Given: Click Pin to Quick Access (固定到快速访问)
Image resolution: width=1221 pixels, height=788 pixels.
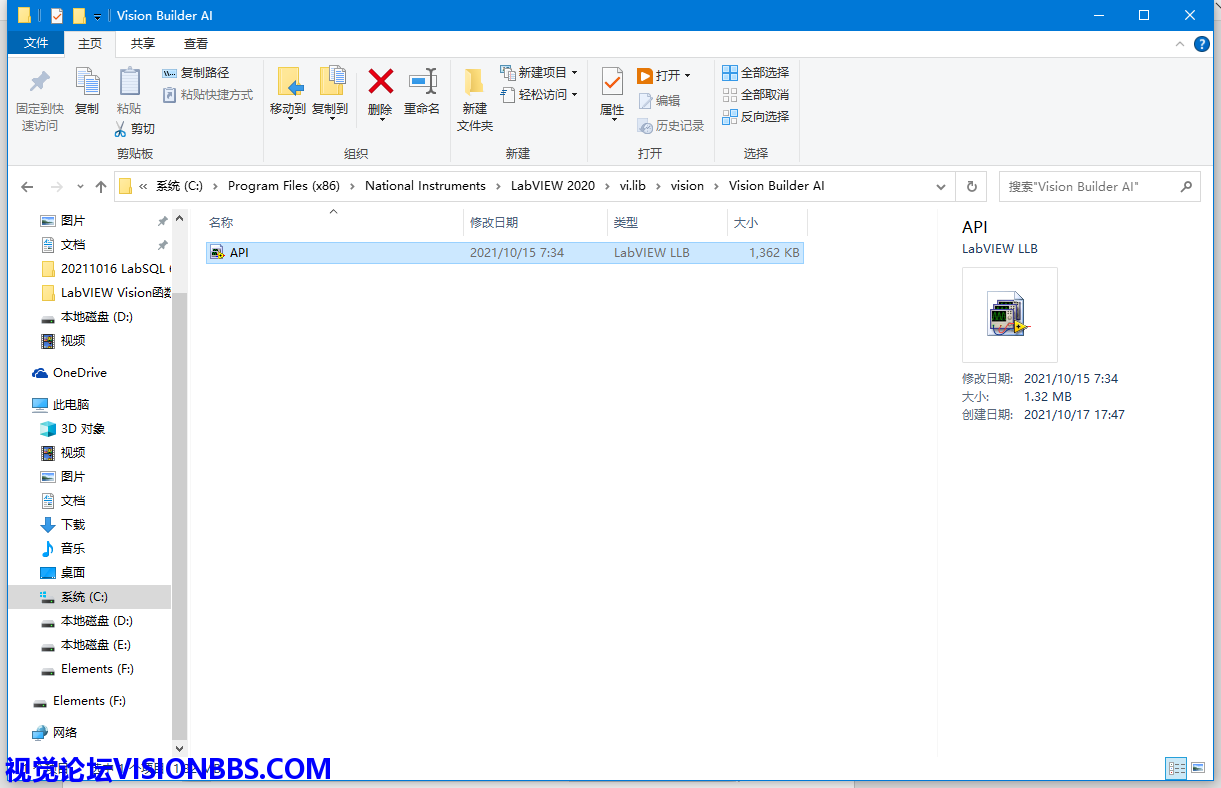Looking at the screenshot, I should point(40,84).
